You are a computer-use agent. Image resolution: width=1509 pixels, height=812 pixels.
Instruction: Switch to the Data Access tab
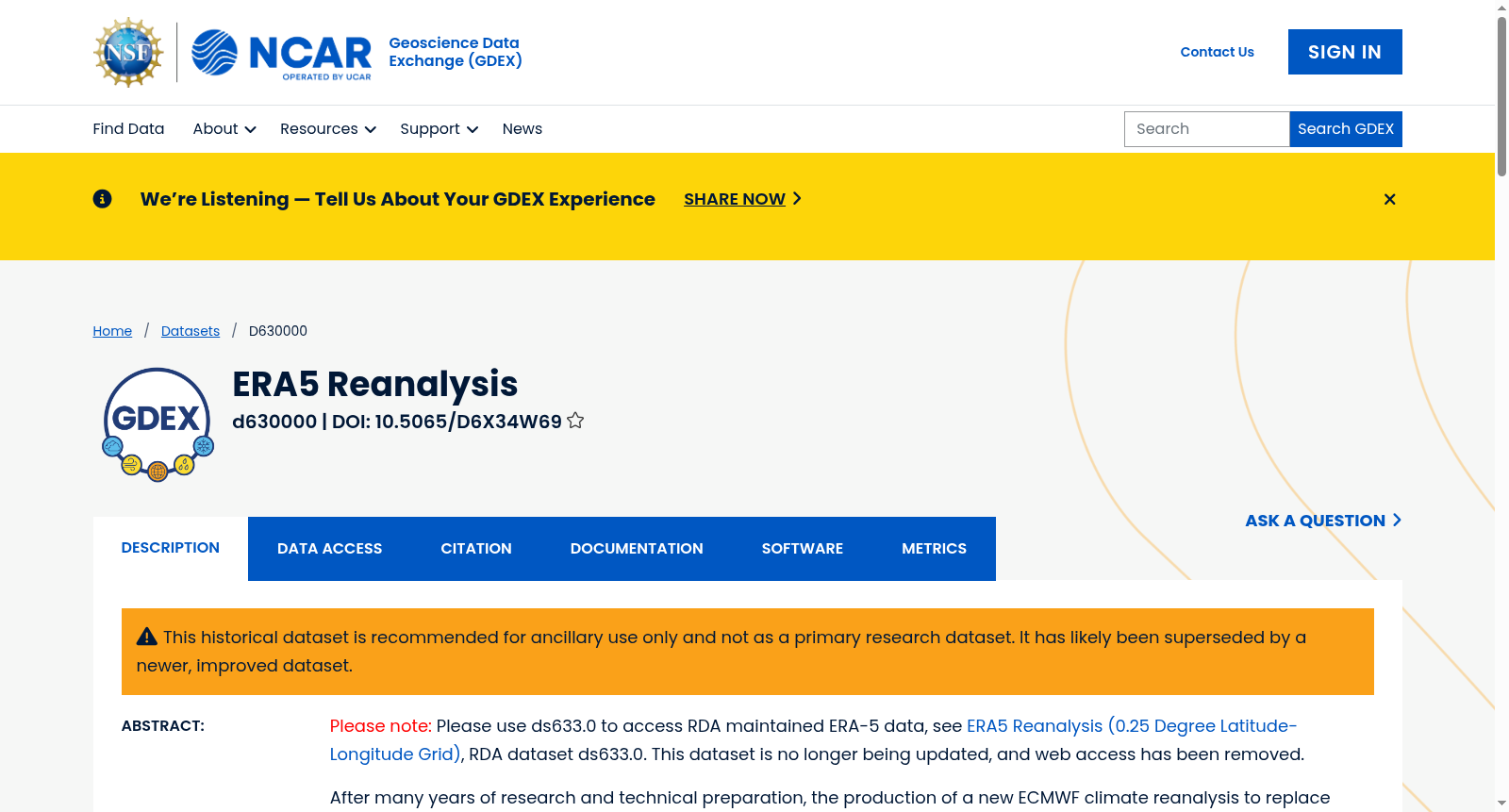330,549
